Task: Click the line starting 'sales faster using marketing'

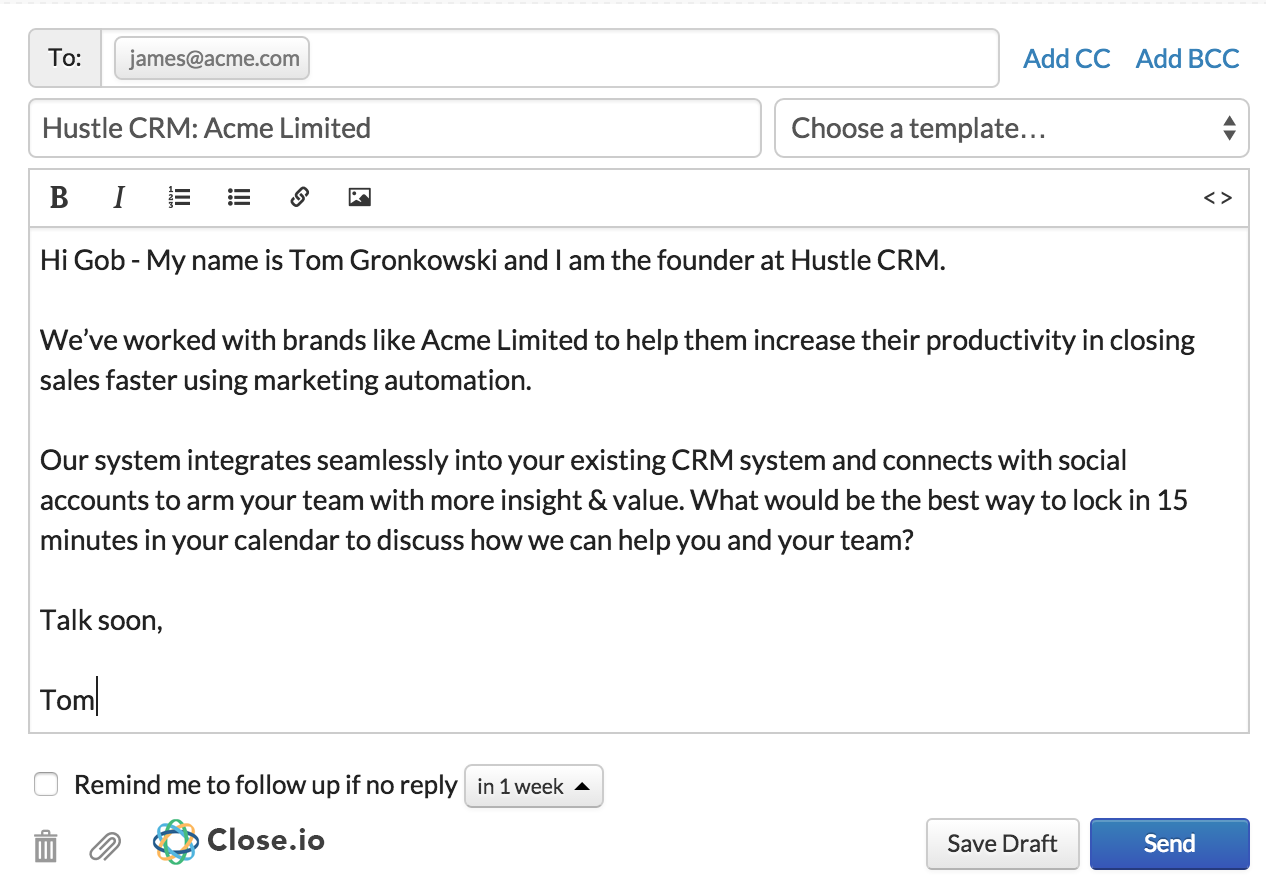Action: coord(286,381)
